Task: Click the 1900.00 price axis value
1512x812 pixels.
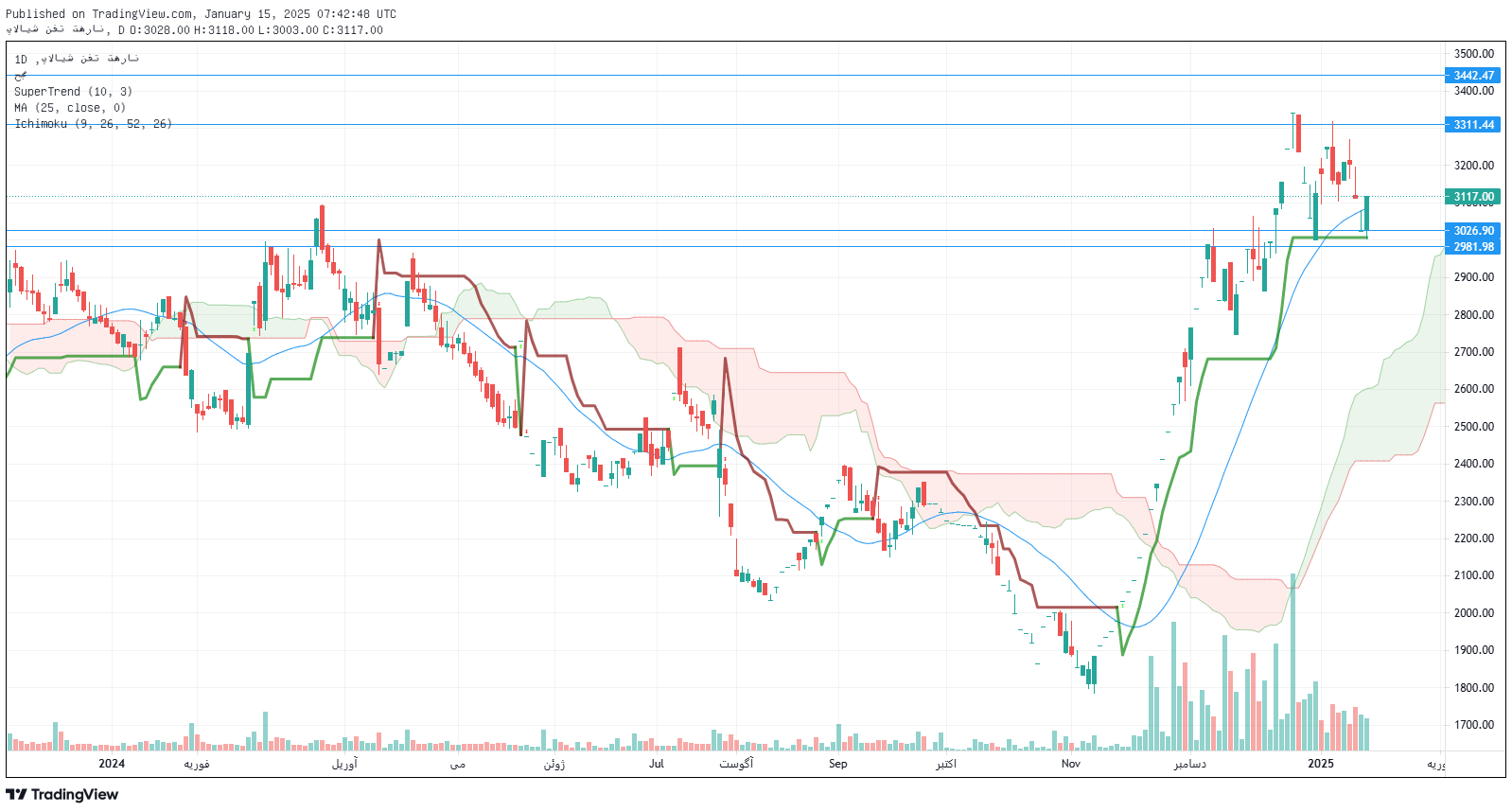Action: (x=1474, y=650)
